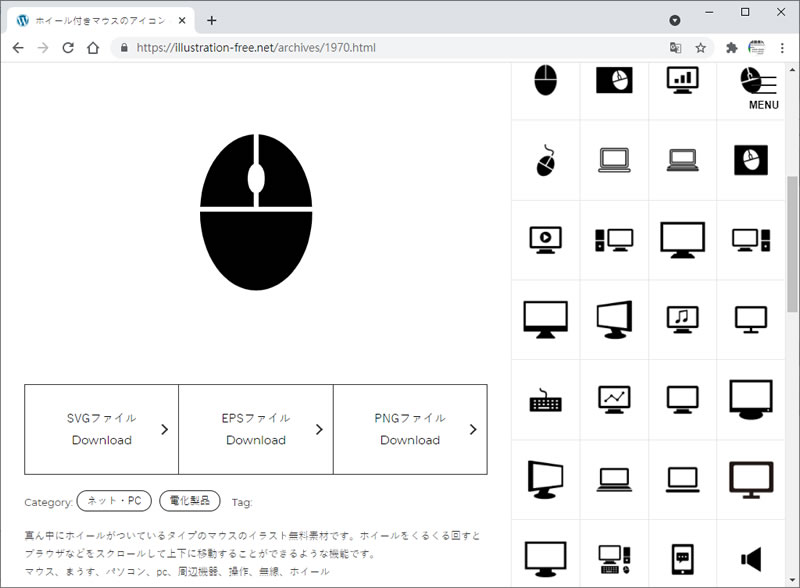
Task: Open icon with tower PC left of monitor
Action: click(614, 240)
